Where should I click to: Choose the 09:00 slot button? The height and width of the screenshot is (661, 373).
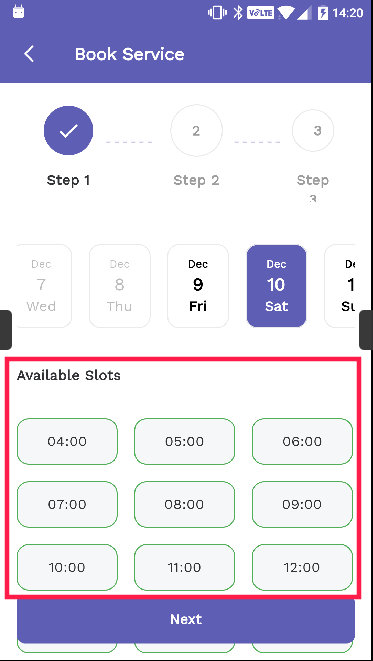point(302,504)
